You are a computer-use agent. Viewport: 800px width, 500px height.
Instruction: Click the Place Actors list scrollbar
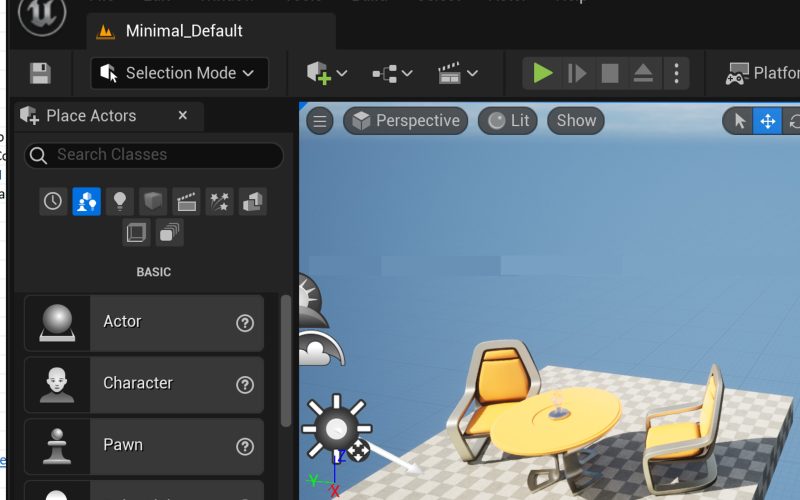click(286, 361)
